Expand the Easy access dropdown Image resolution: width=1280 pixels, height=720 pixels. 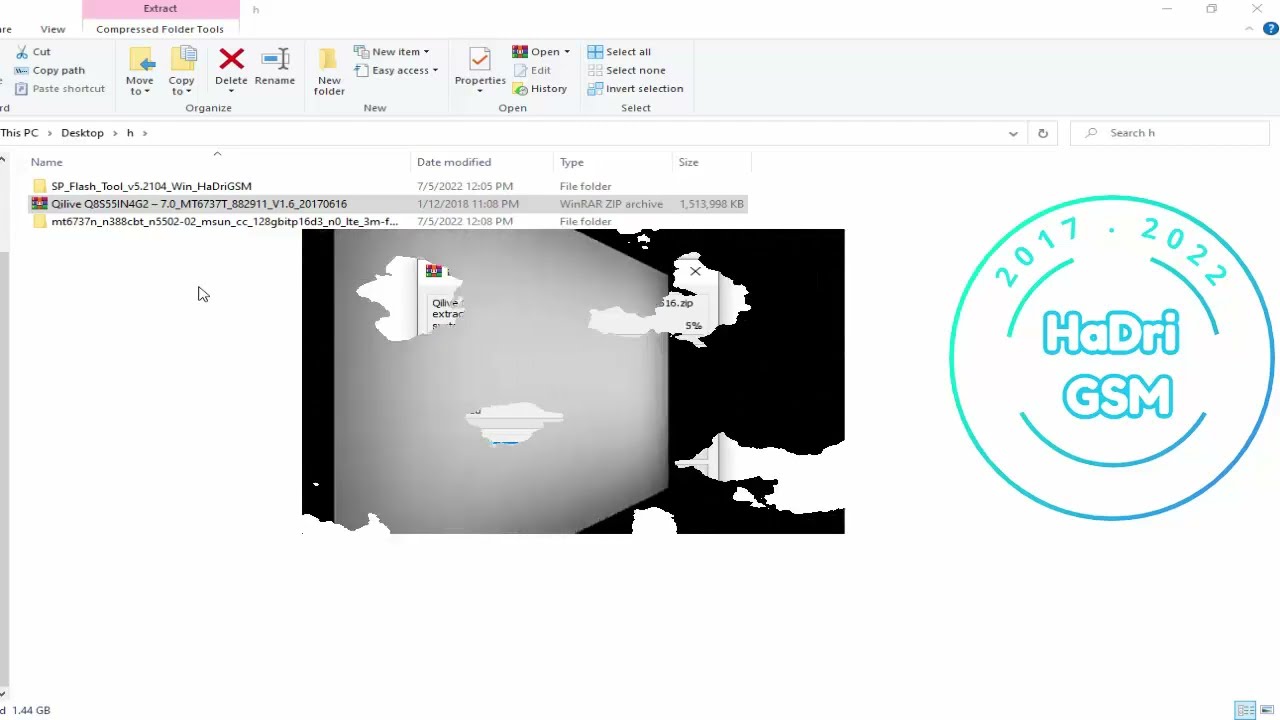coord(435,70)
